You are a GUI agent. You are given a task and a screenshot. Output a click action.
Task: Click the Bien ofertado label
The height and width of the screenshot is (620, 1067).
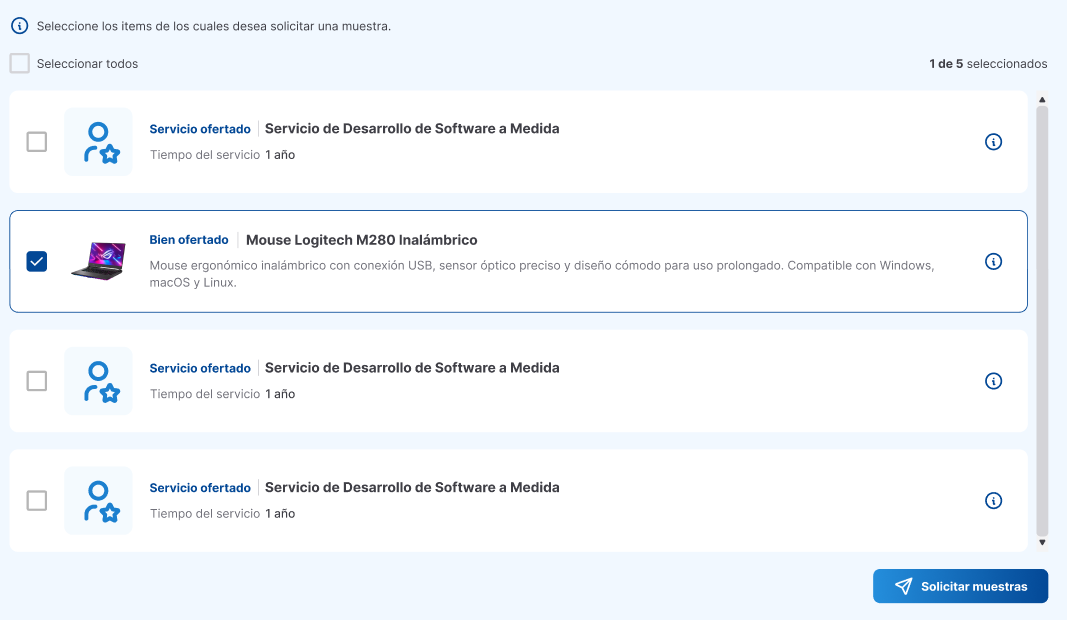pos(189,239)
